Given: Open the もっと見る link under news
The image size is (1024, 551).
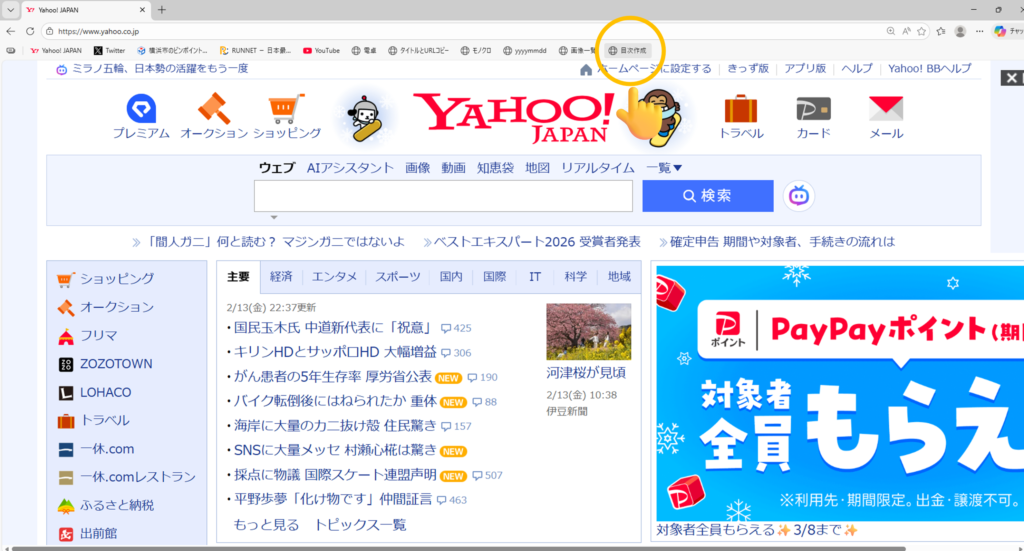Looking at the screenshot, I should [266, 525].
